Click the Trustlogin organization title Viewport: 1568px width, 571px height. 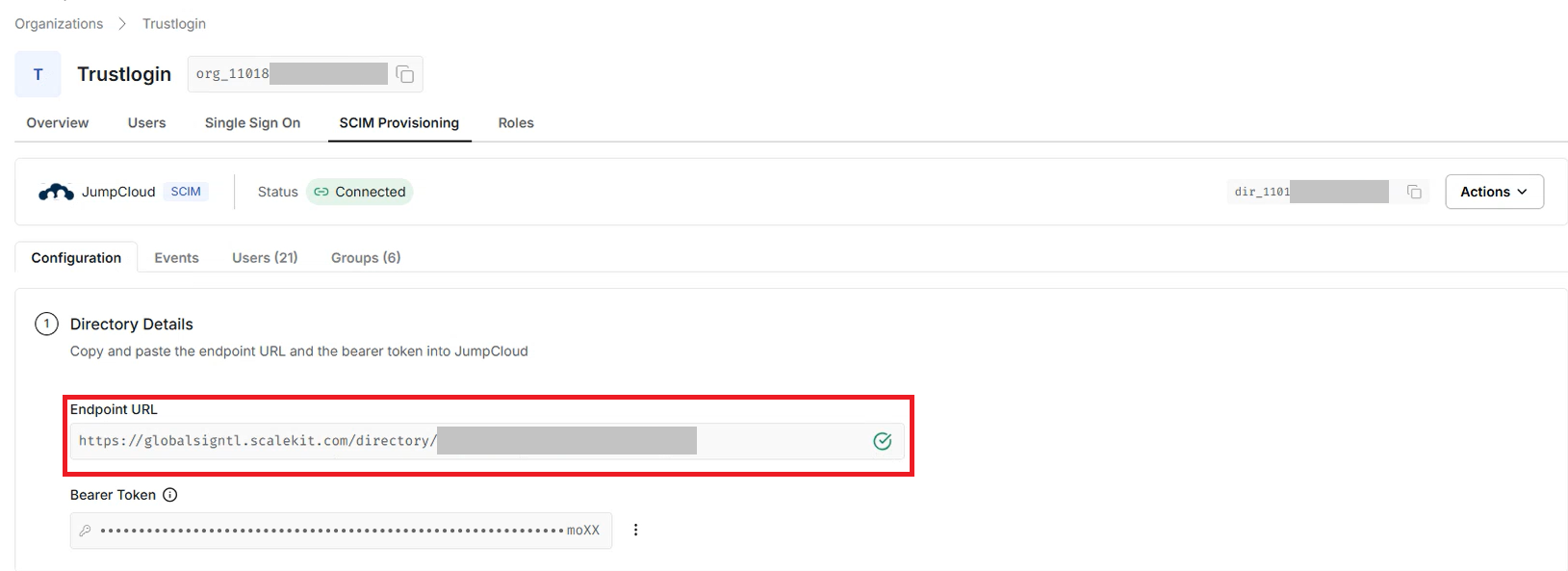pyautogui.click(x=124, y=74)
